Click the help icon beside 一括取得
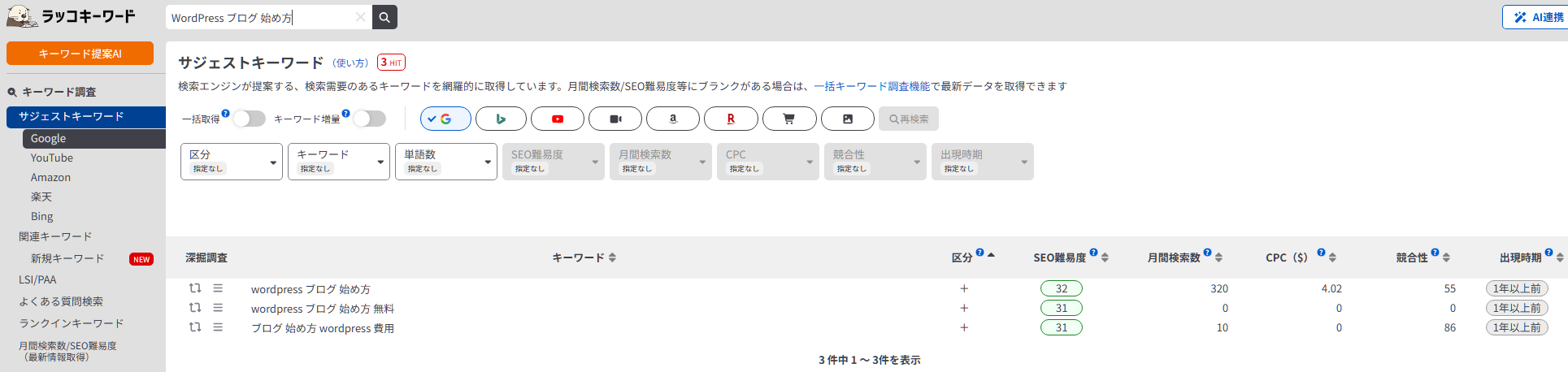The width and height of the screenshot is (1568, 372). pyautogui.click(x=225, y=114)
